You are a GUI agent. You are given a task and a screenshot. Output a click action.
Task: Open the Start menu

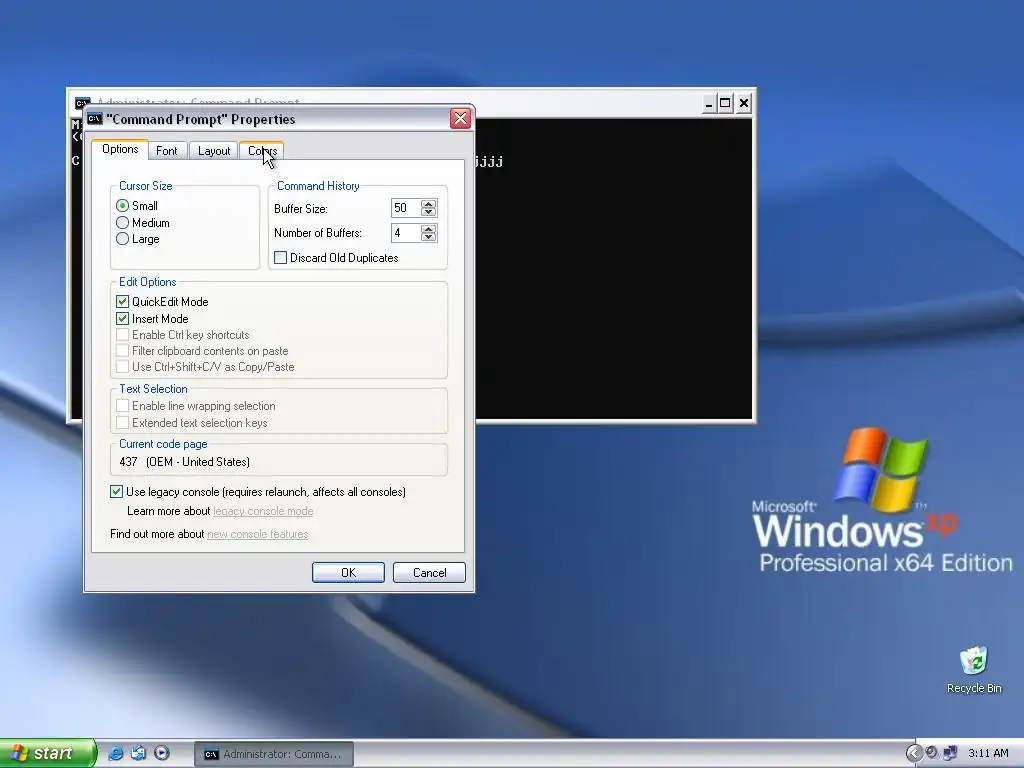click(47, 754)
